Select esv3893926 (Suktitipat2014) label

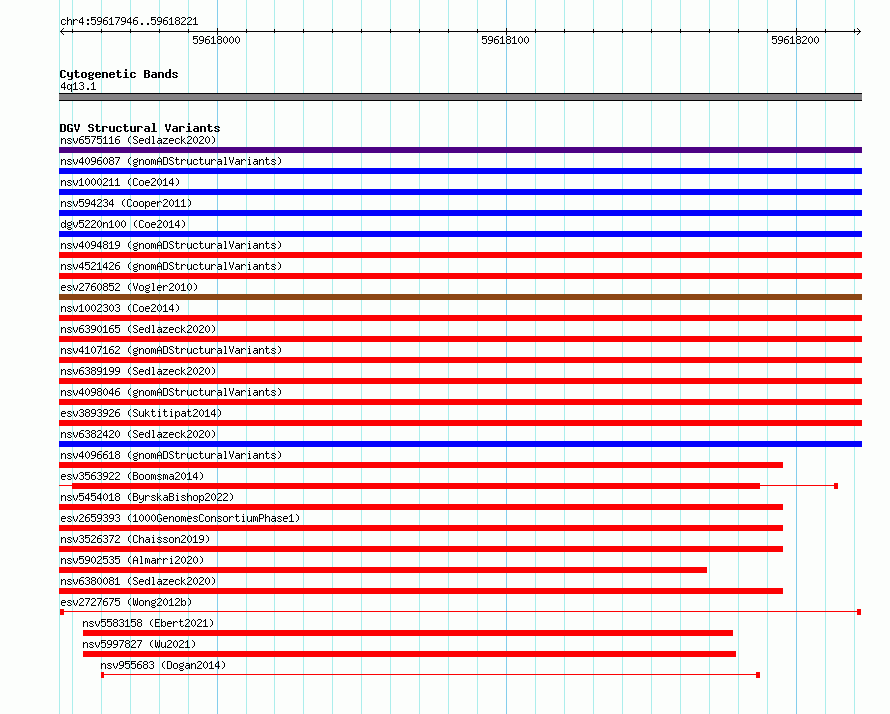pyautogui.click(x=141, y=413)
